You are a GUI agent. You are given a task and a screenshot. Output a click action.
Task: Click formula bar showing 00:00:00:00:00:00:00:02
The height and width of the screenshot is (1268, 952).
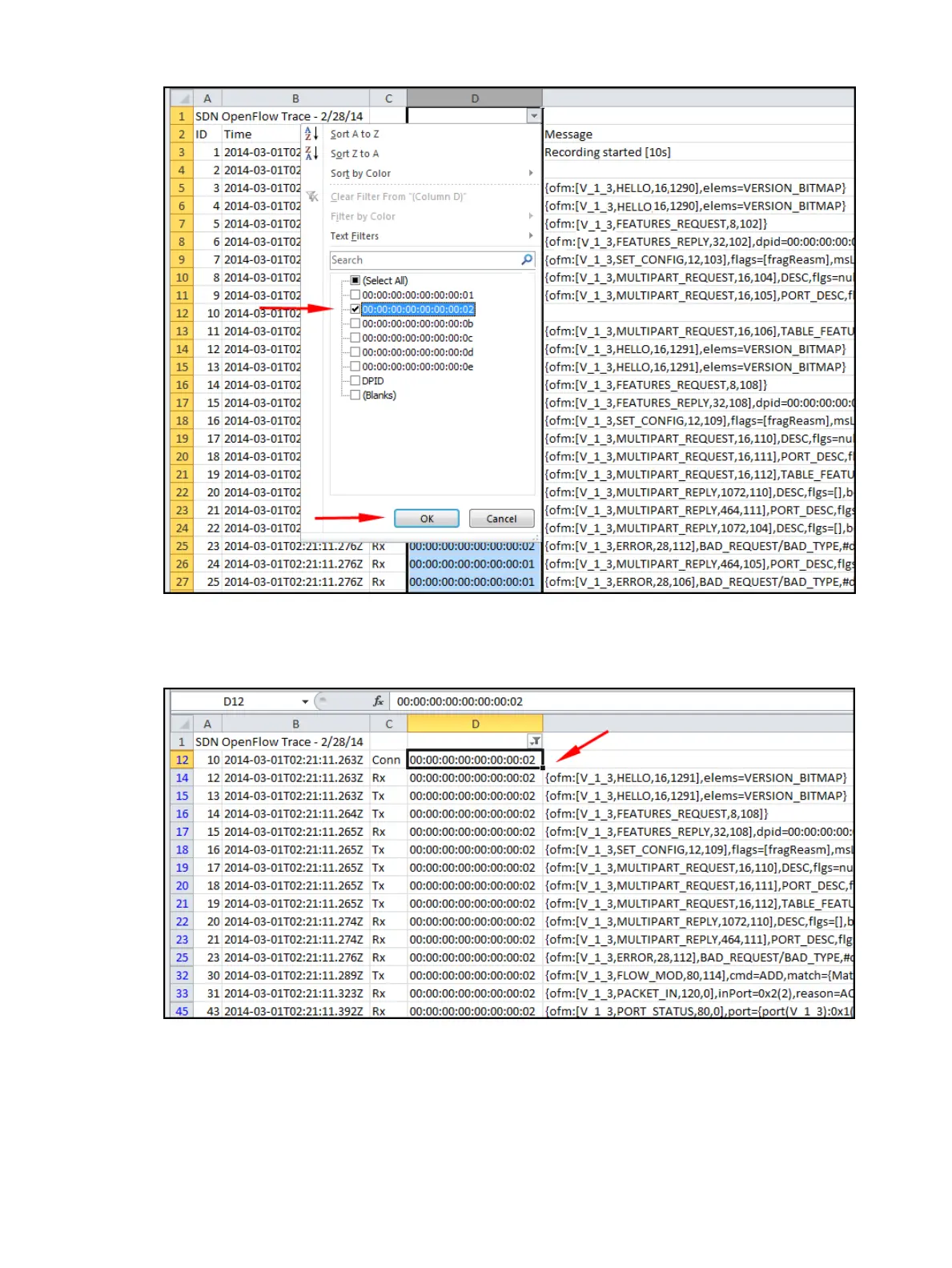click(x=622, y=701)
